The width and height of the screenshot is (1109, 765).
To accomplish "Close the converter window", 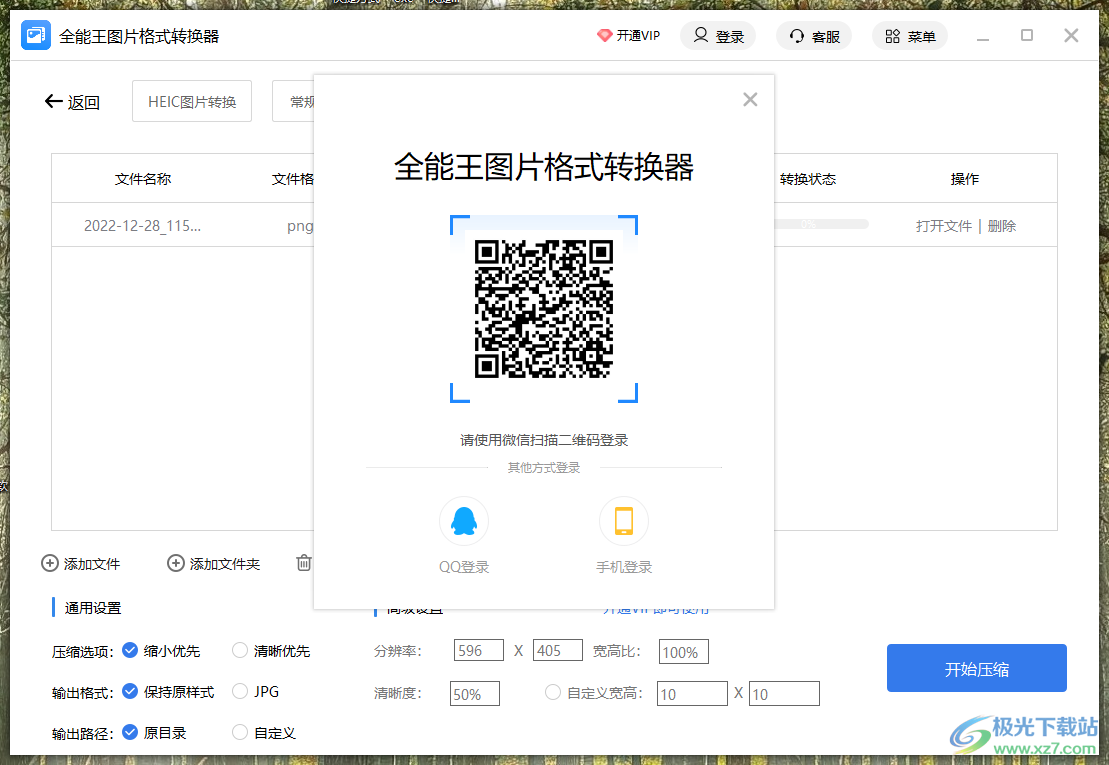I will pyautogui.click(x=1072, y=35).
